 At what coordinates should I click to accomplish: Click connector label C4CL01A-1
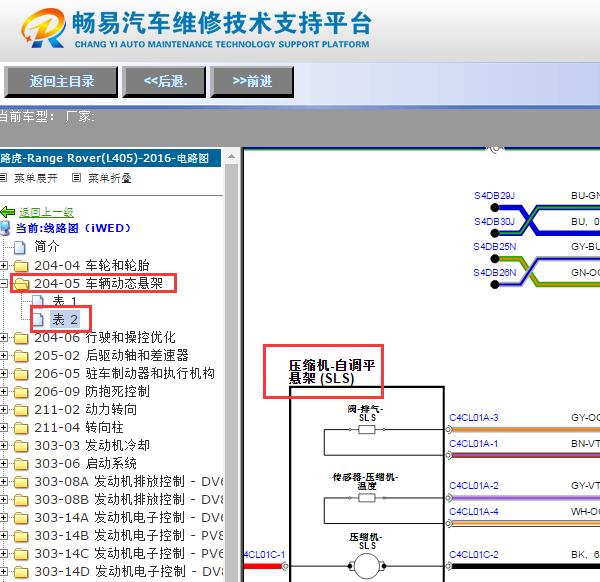(x=474, y=443)
